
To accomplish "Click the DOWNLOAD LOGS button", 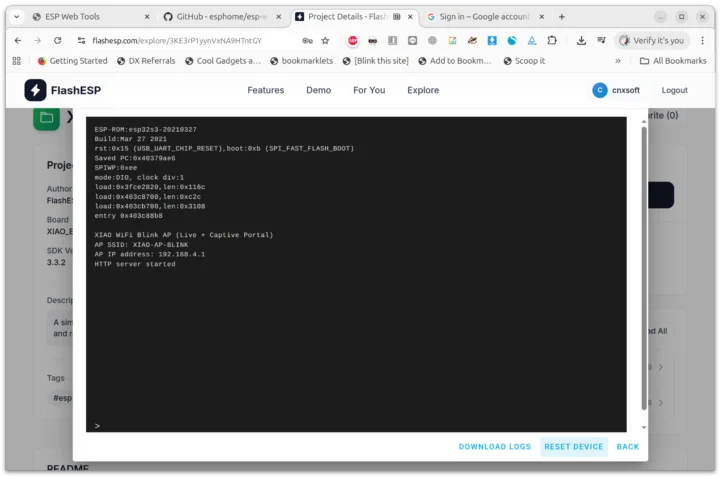I will (x=495, y=446).
